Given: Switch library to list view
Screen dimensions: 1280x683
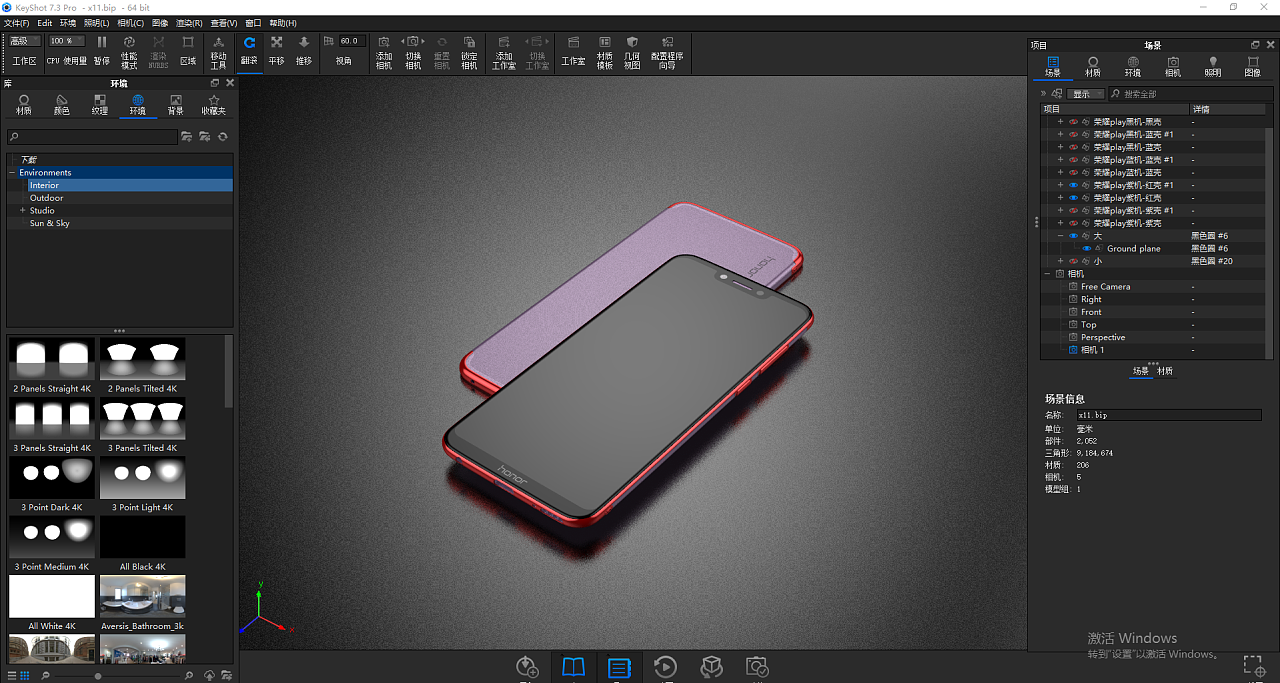Looking at the screenshot, I should pos(13,676).
